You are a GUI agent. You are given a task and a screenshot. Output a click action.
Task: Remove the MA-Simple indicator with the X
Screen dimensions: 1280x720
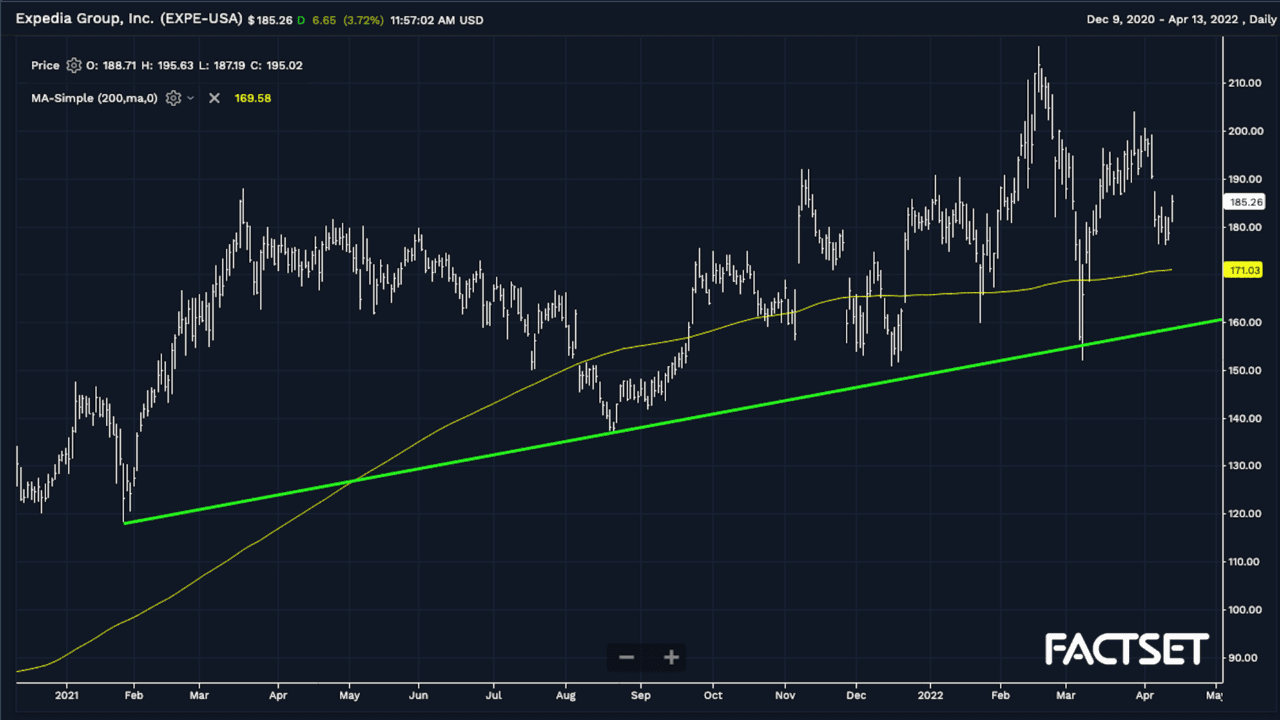pos(214,98)
